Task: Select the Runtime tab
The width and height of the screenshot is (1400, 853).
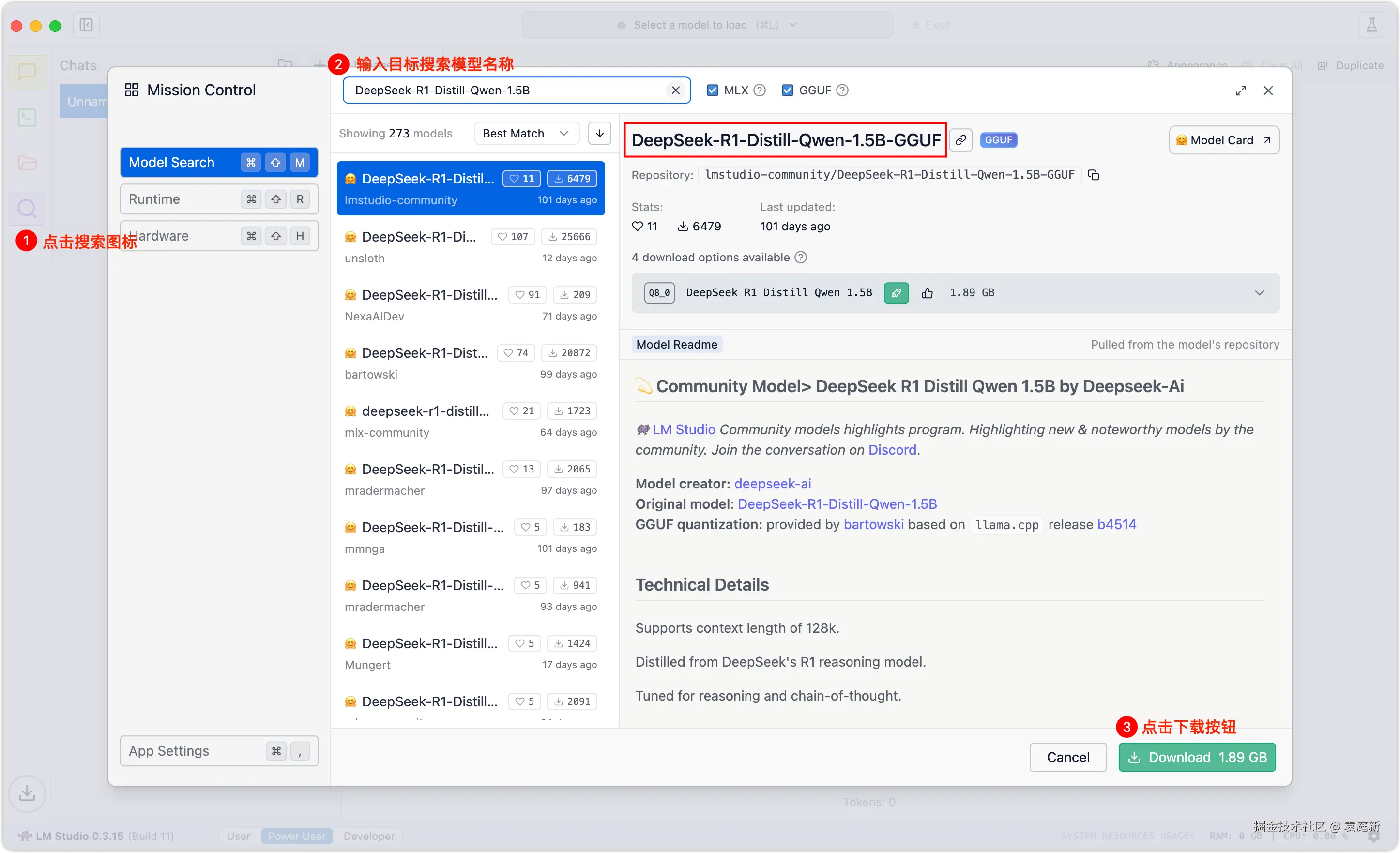Action: pyautogui.click(x=219, y=199)
